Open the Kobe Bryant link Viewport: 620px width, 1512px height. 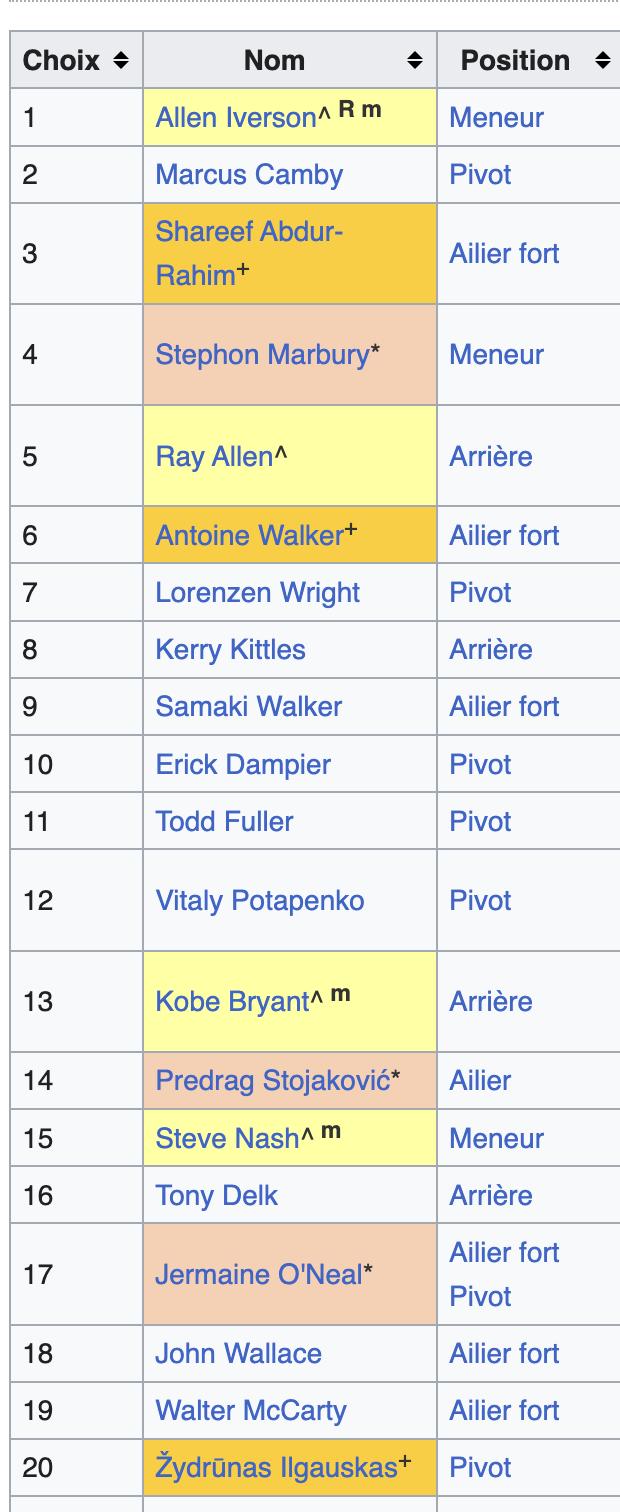click(x=232, y=1002)
